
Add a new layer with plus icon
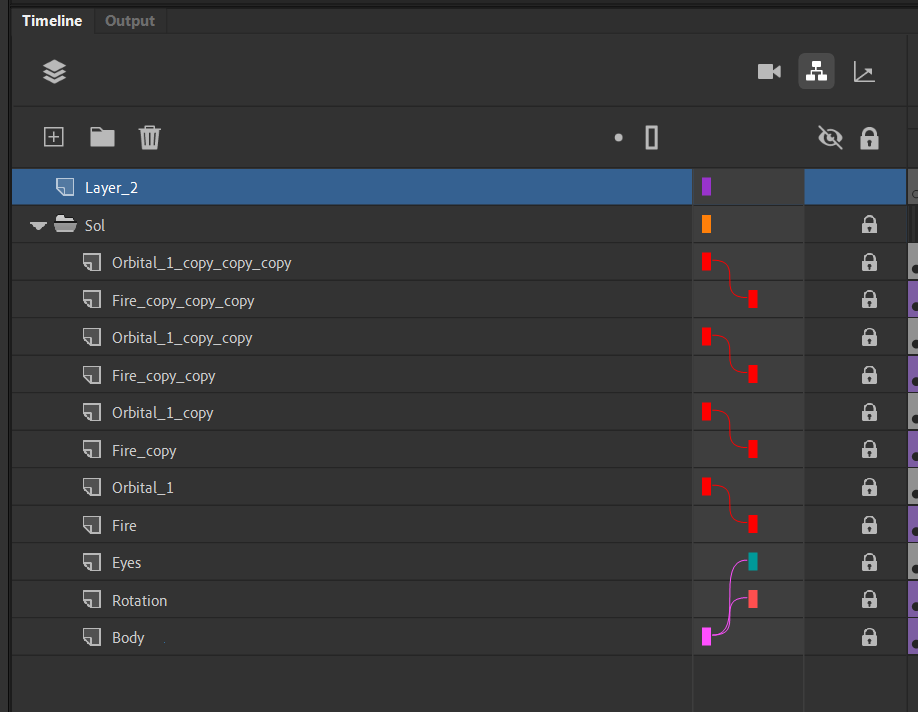[x=54, y=137]
